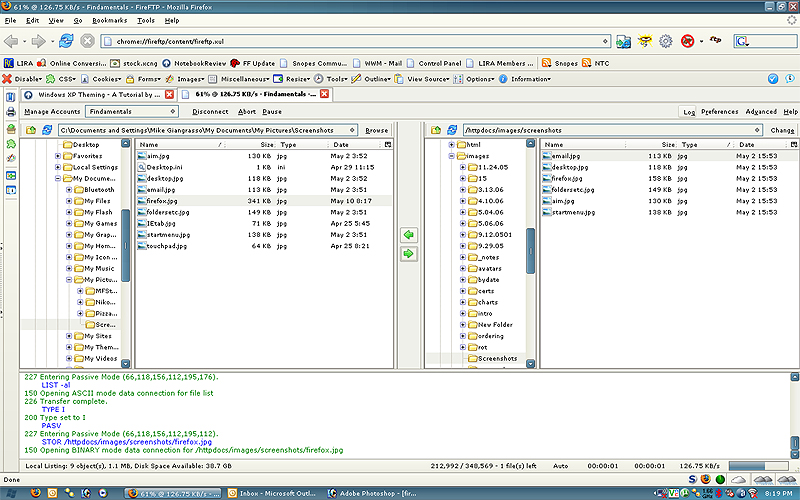Screen dimensions: 800x500
Task: Click the red blocked-circle toolbar icon
Action: tap(687, 41)
